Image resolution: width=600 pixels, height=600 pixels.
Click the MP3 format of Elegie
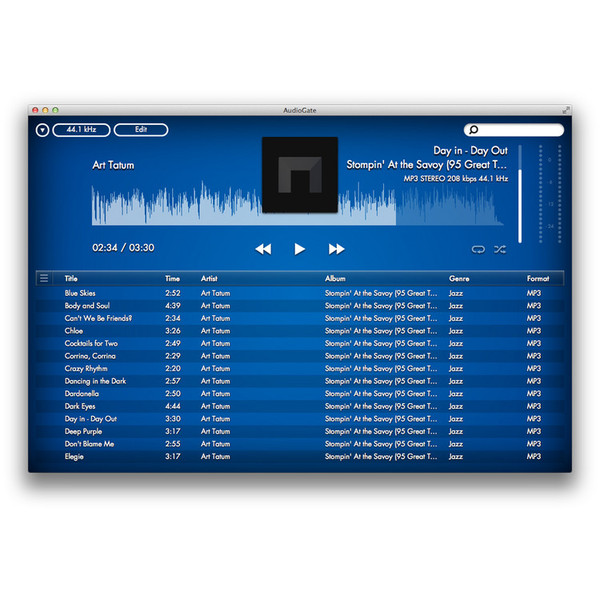[x=534, y=457]
